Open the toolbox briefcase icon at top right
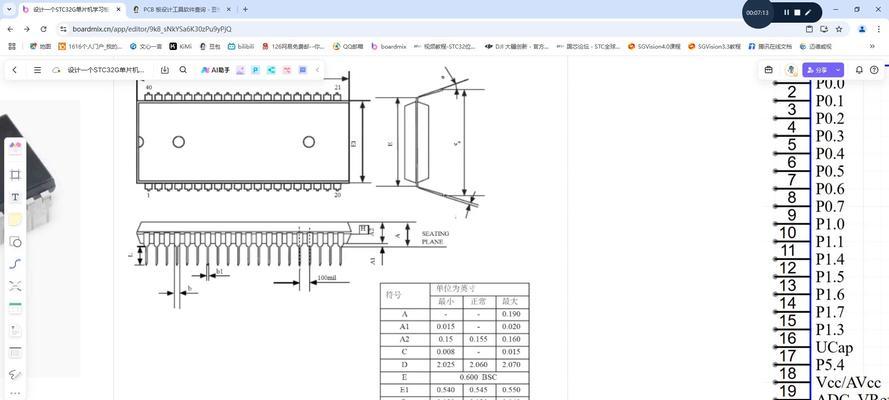889x400 pixels. (x=768, y=70)
